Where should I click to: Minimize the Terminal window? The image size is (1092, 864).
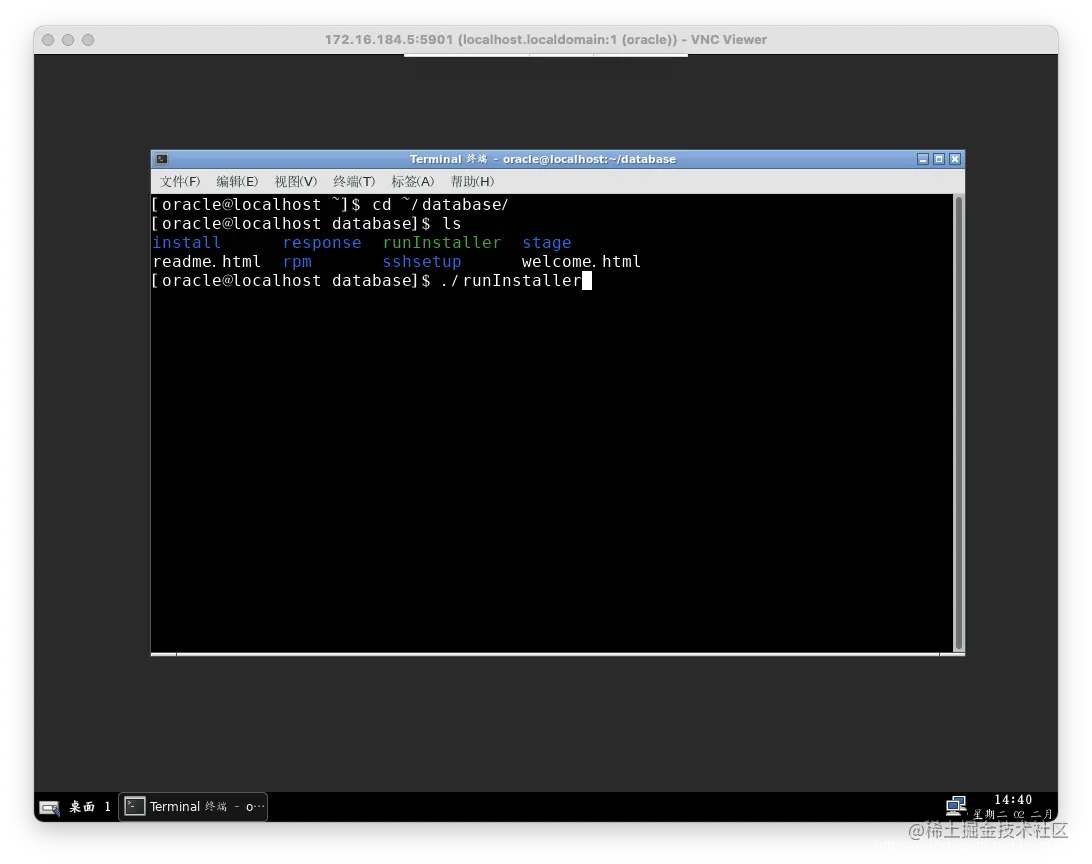[x=923, y=159]
